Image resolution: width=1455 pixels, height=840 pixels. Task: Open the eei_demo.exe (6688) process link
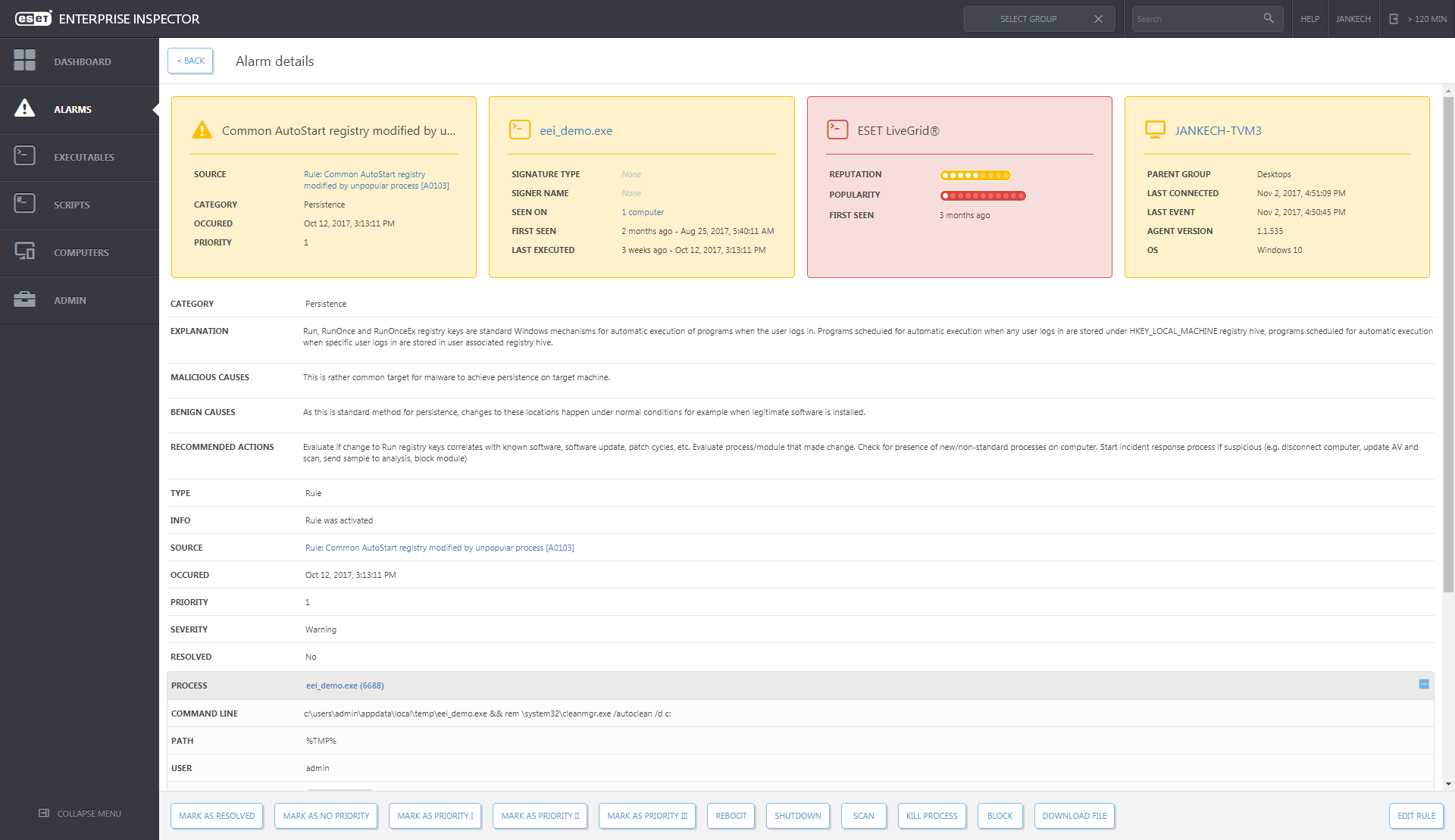(345, 685)
